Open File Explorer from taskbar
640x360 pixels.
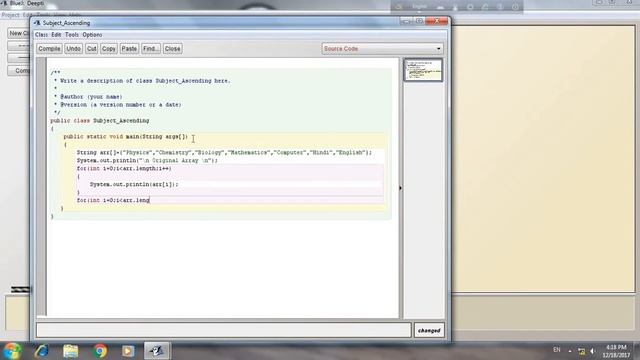(x=71, y=351)
